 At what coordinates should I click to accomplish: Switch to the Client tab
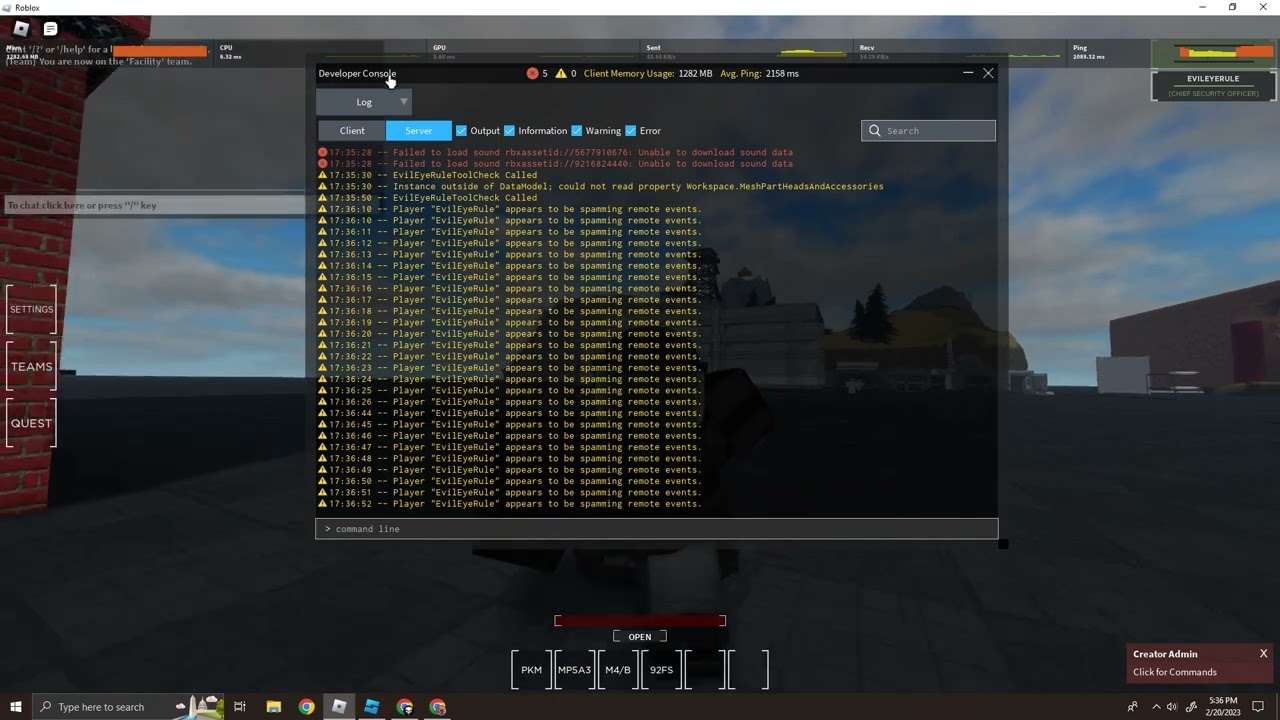click(x=352, y=131)
